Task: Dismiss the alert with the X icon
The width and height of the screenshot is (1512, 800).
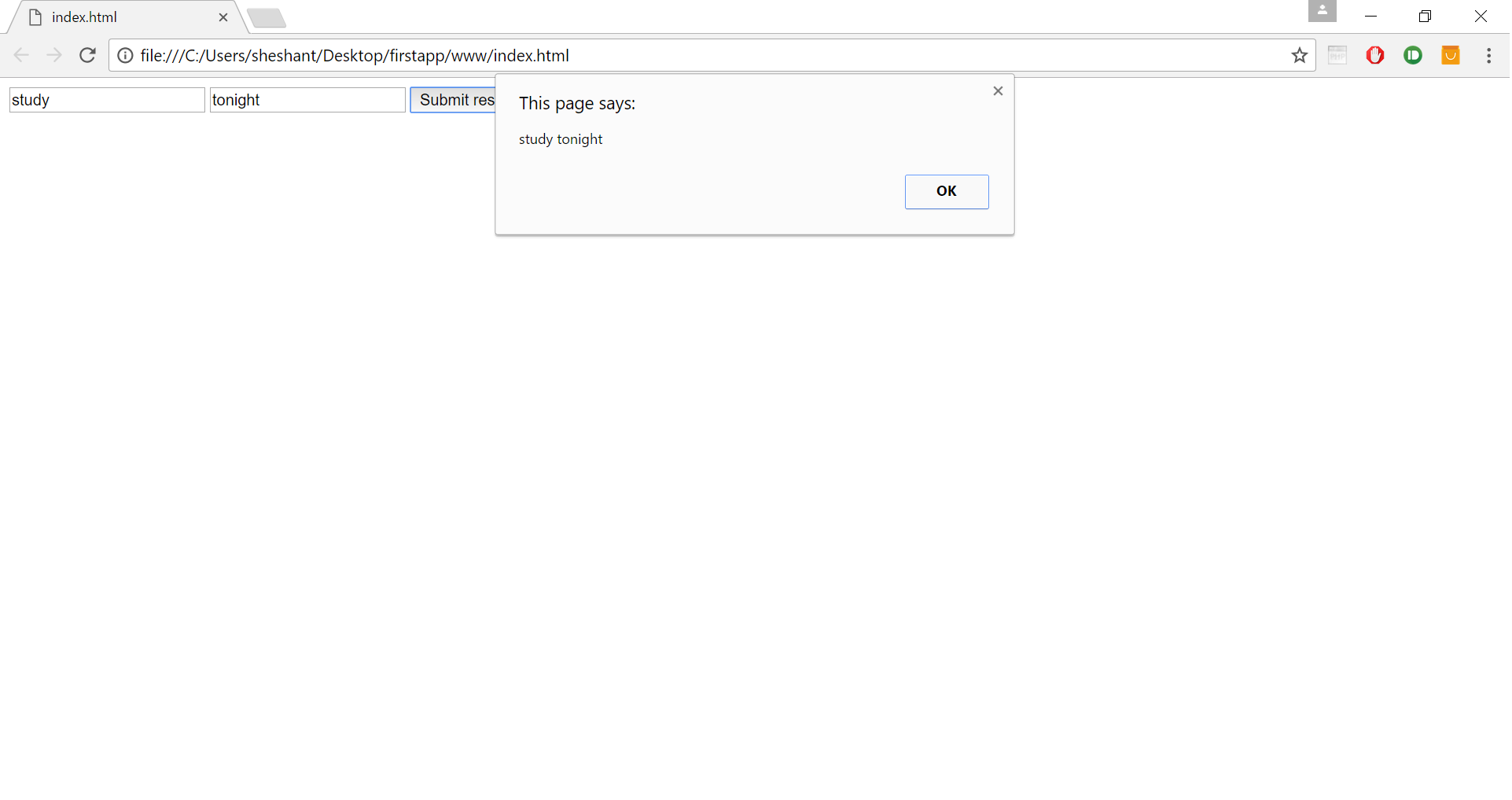Action: coord(998,91)
